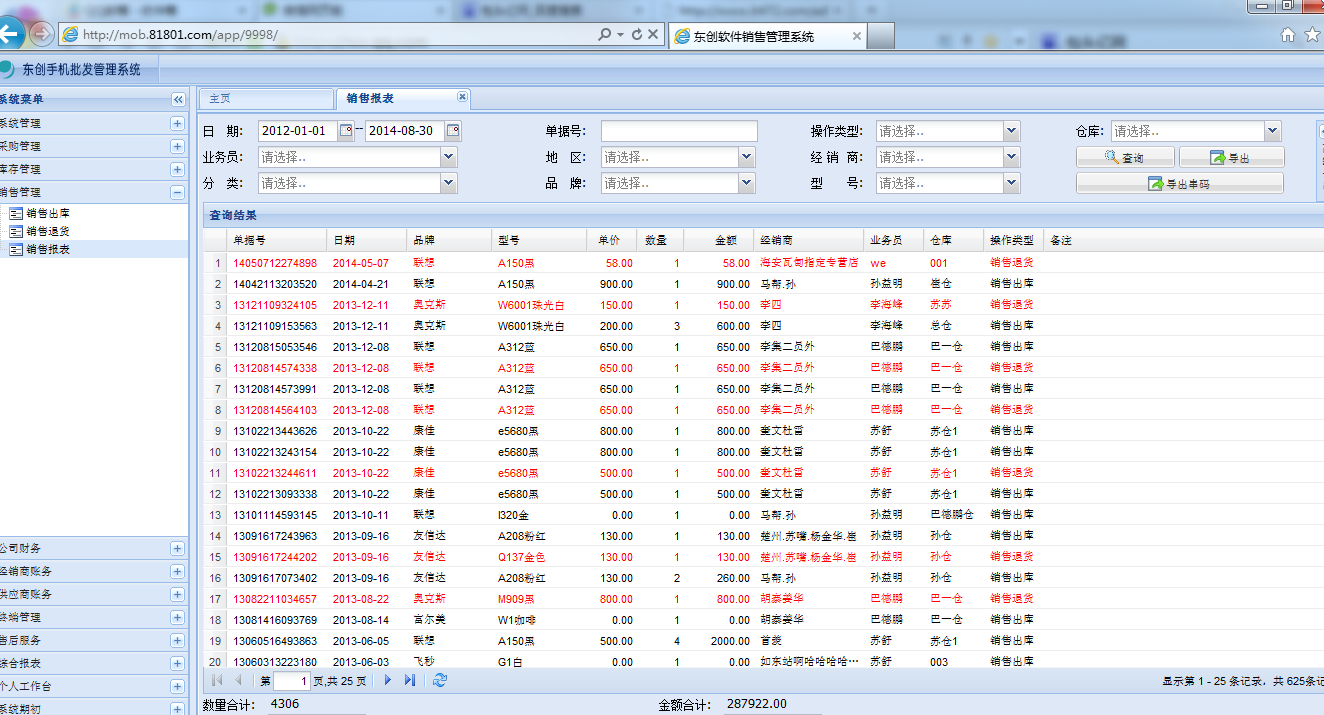Viewport: 1324px width, 715px height.
Task: Click the 导出串码 export button
Action: (1179, 184)
